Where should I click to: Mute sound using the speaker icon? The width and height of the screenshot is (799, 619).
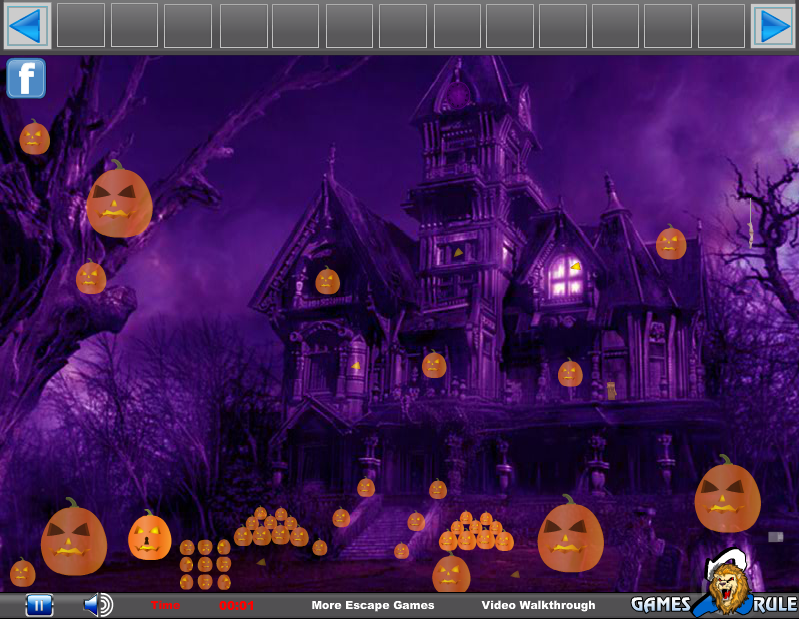pos(98,605)
